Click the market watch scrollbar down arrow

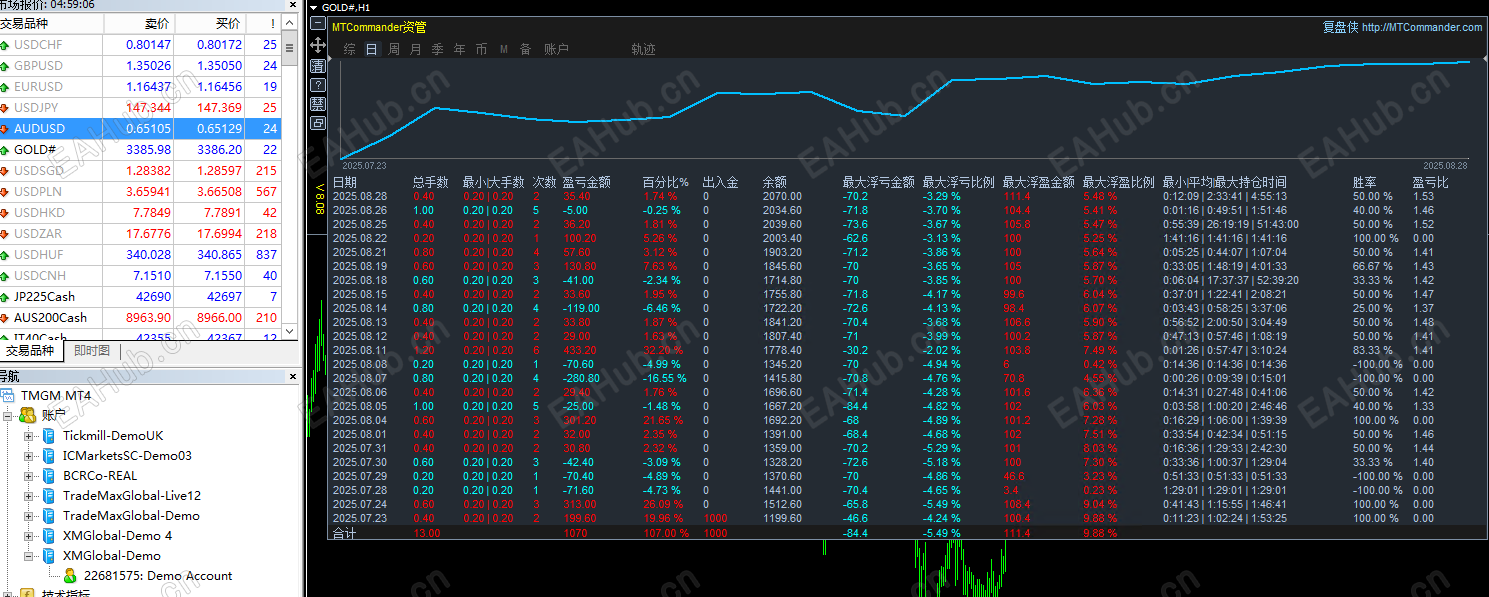tap(290, 331)
